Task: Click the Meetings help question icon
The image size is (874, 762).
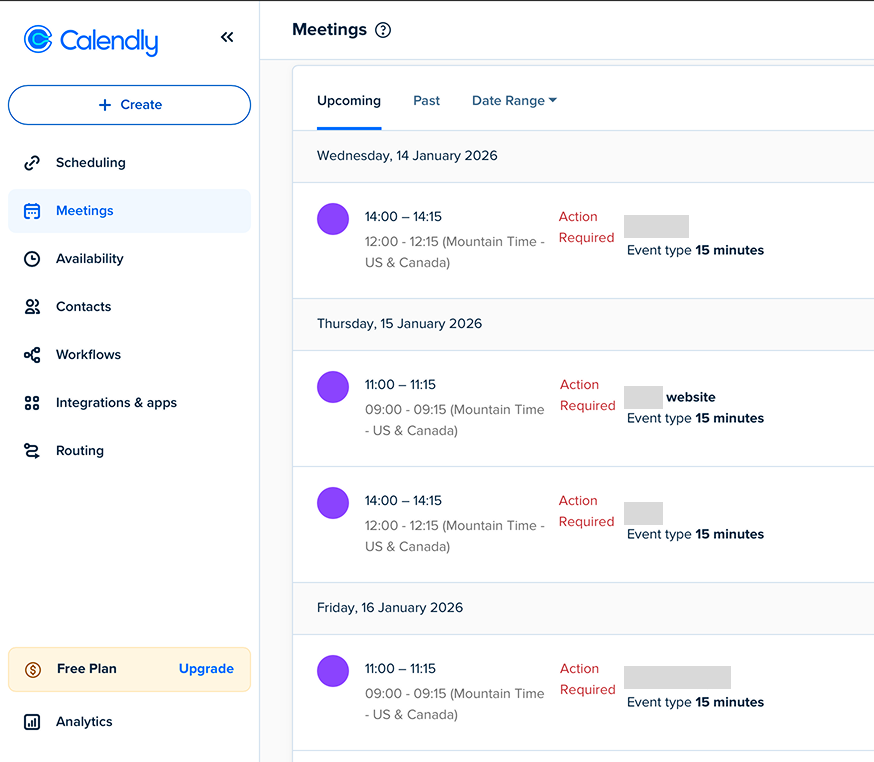Action: [383, 30]
